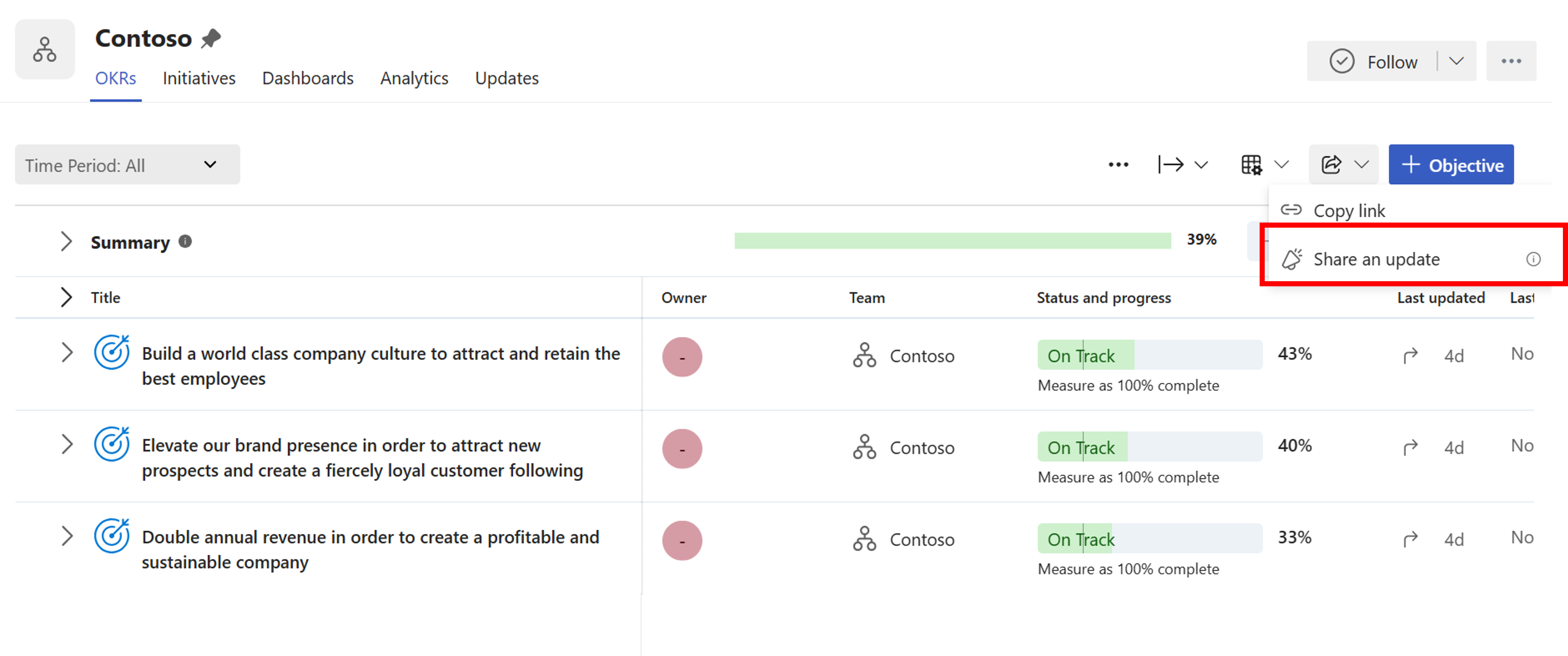The height and width of the screenshot is (656, 1568).
Task: Click the Title column header text
Action: [106, 298]
